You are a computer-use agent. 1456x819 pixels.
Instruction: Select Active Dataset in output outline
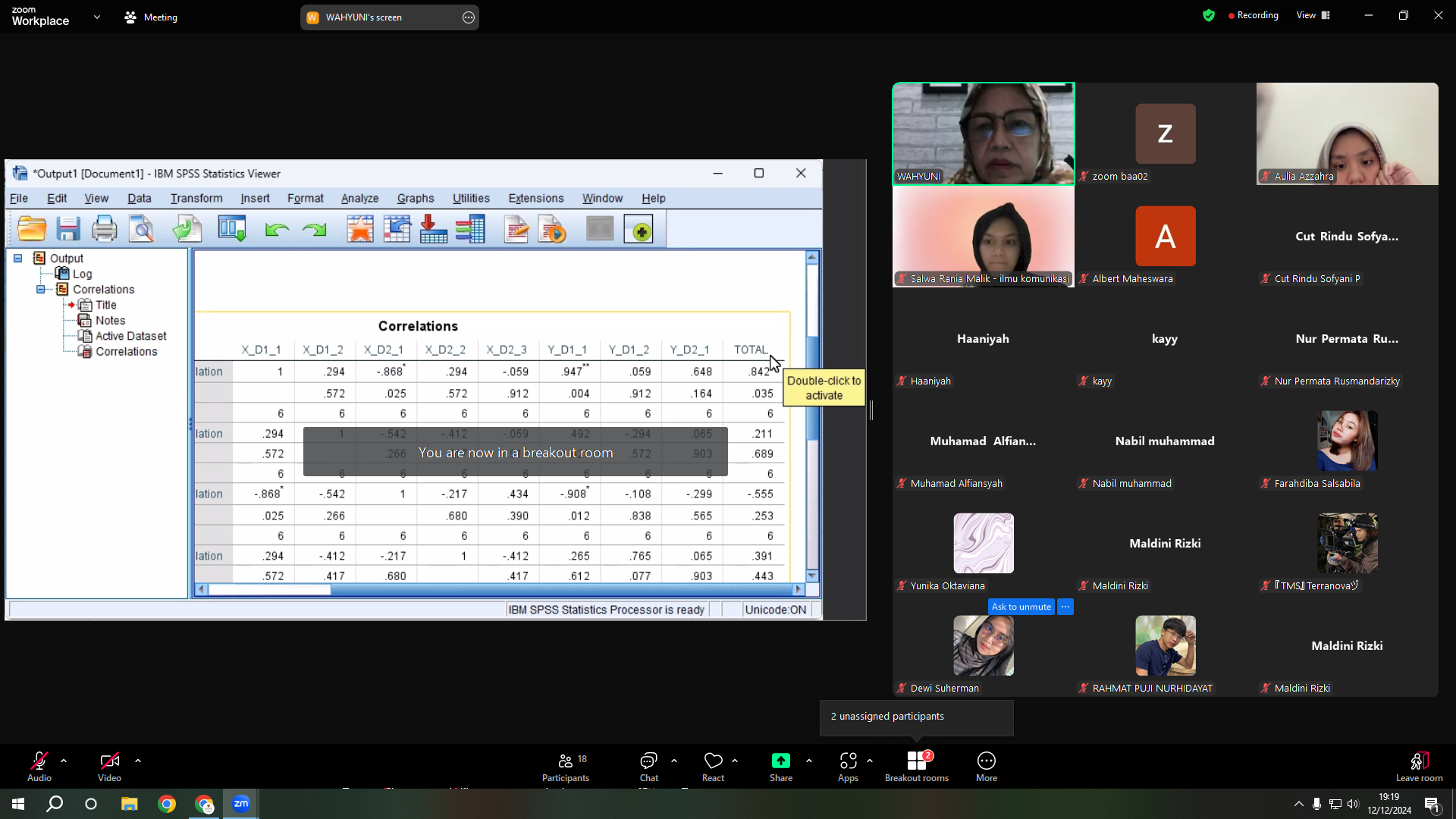tap(131, 336)
